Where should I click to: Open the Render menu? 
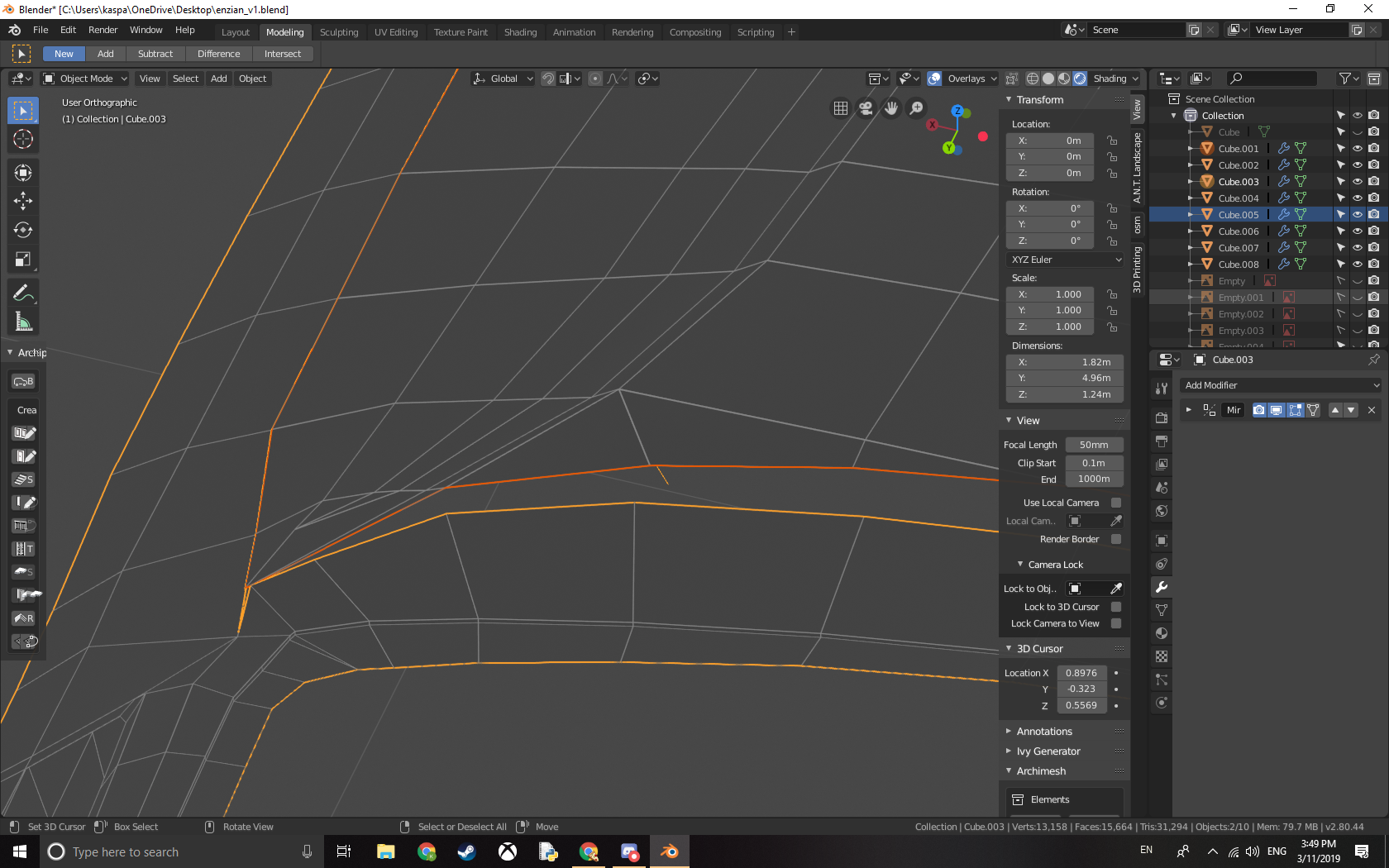[x=103, y=30]
